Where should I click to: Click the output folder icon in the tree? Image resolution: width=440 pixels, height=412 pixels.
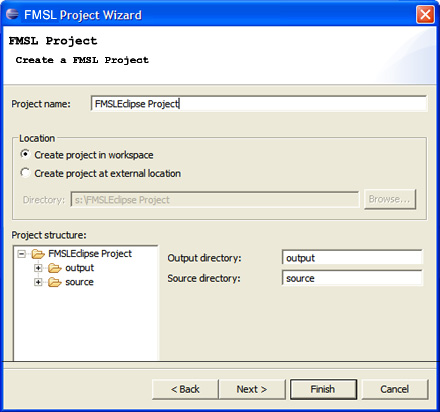point(55,268)
